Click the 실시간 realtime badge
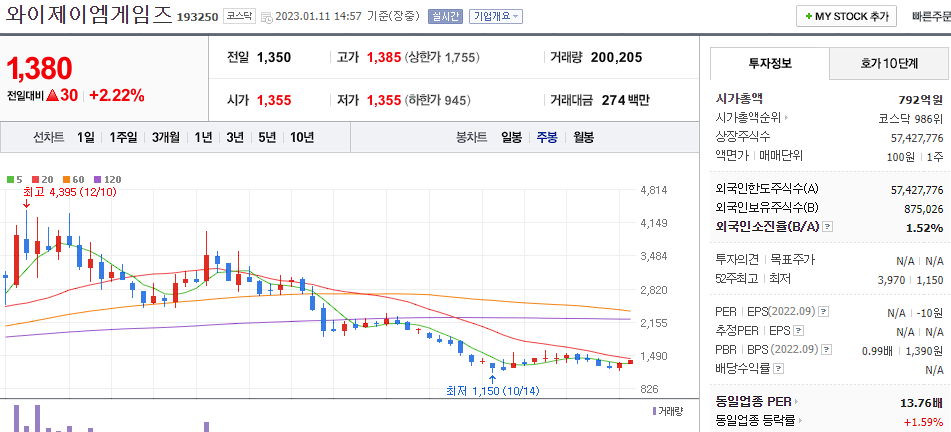This screenshot has width=951, height=432. tap(446, 17)
